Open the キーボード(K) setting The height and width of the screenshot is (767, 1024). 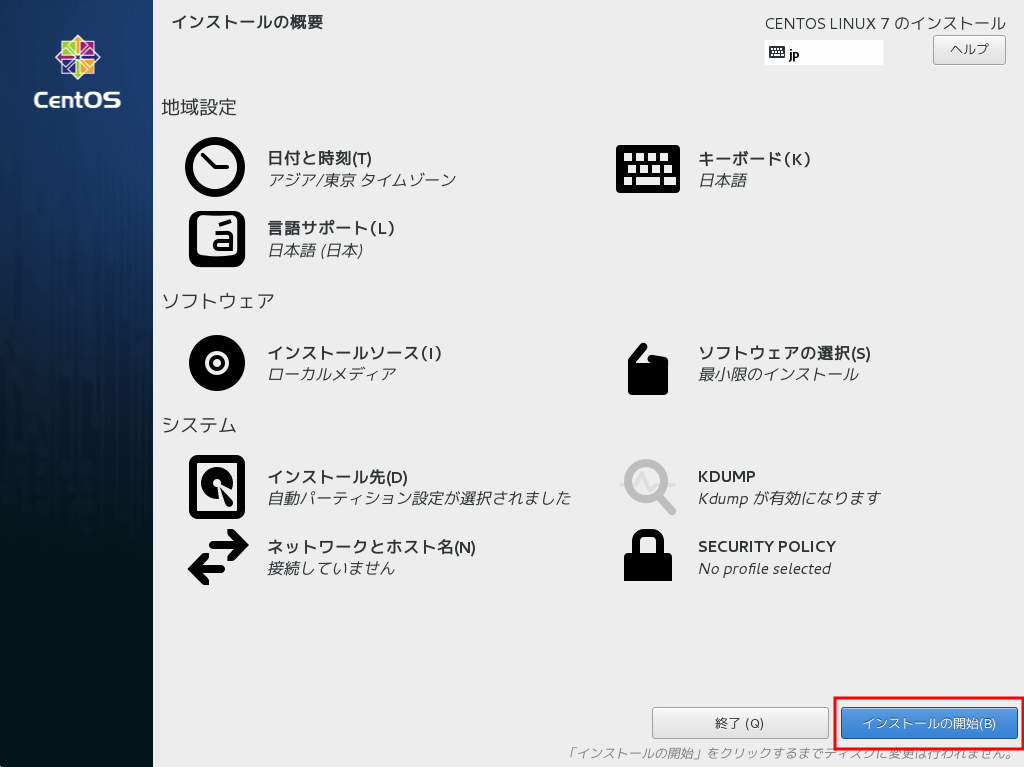(x=754, y=159)
